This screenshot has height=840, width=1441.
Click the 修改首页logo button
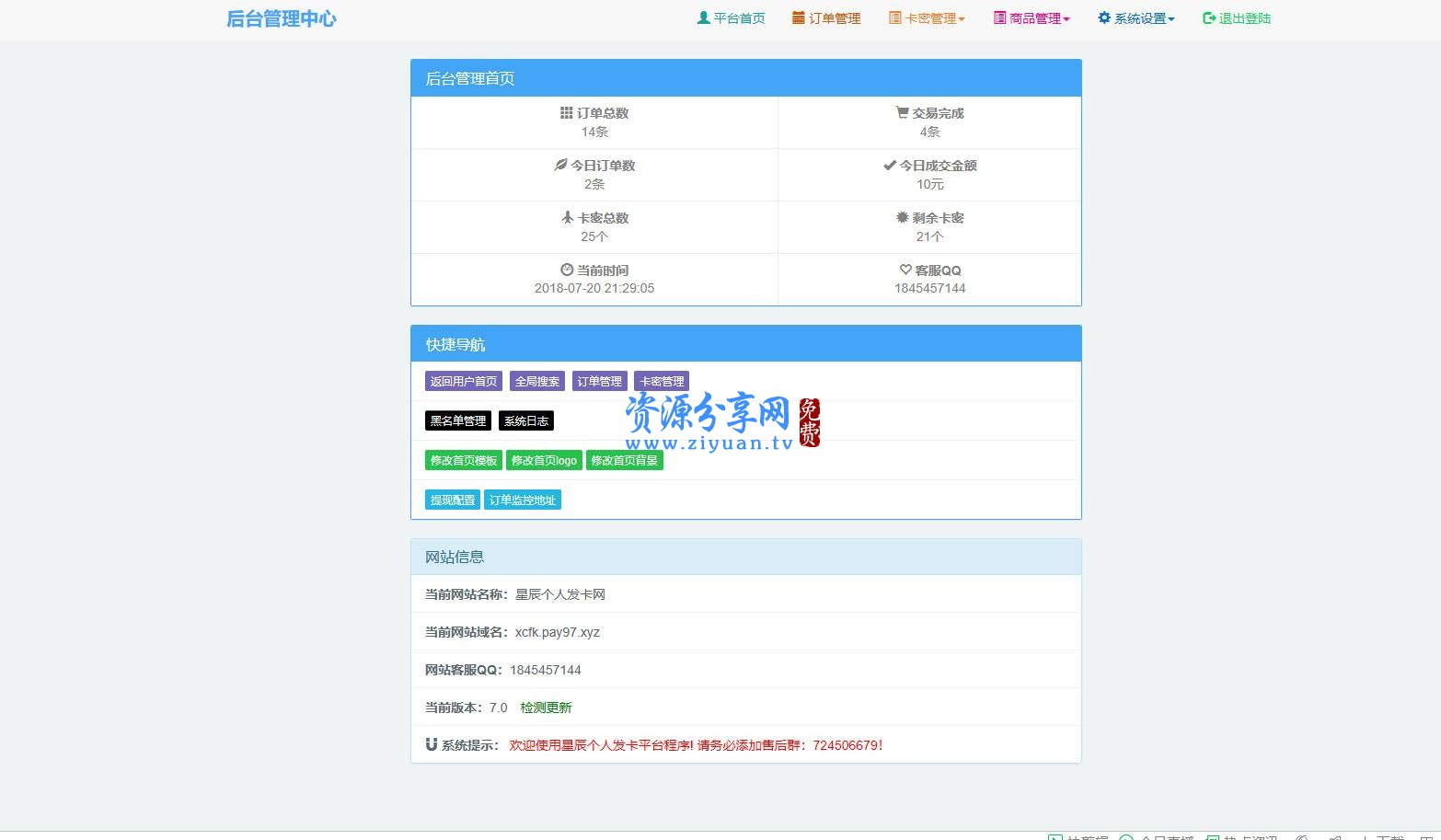[544, 460]
